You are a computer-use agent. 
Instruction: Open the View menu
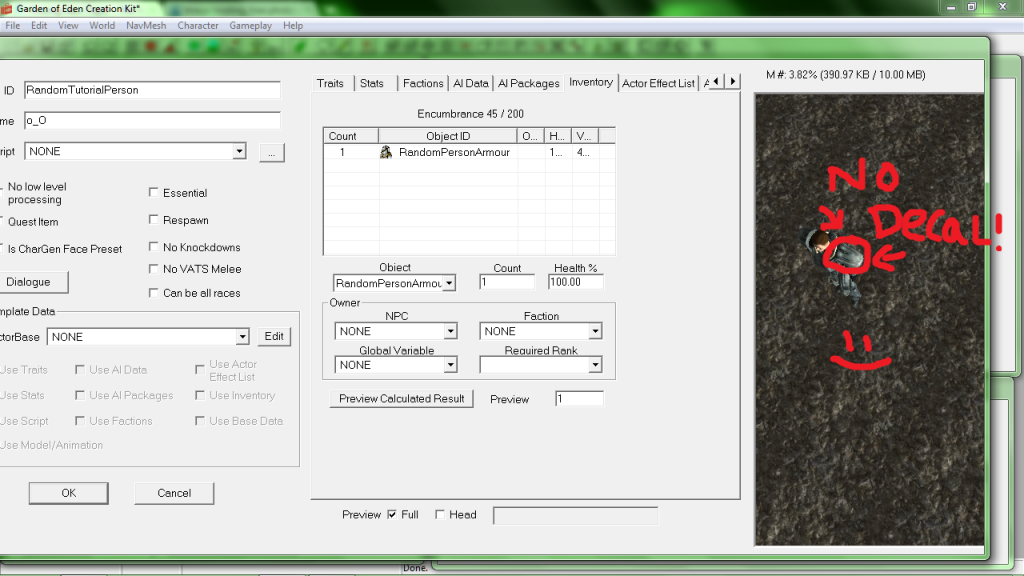(68, 25)
